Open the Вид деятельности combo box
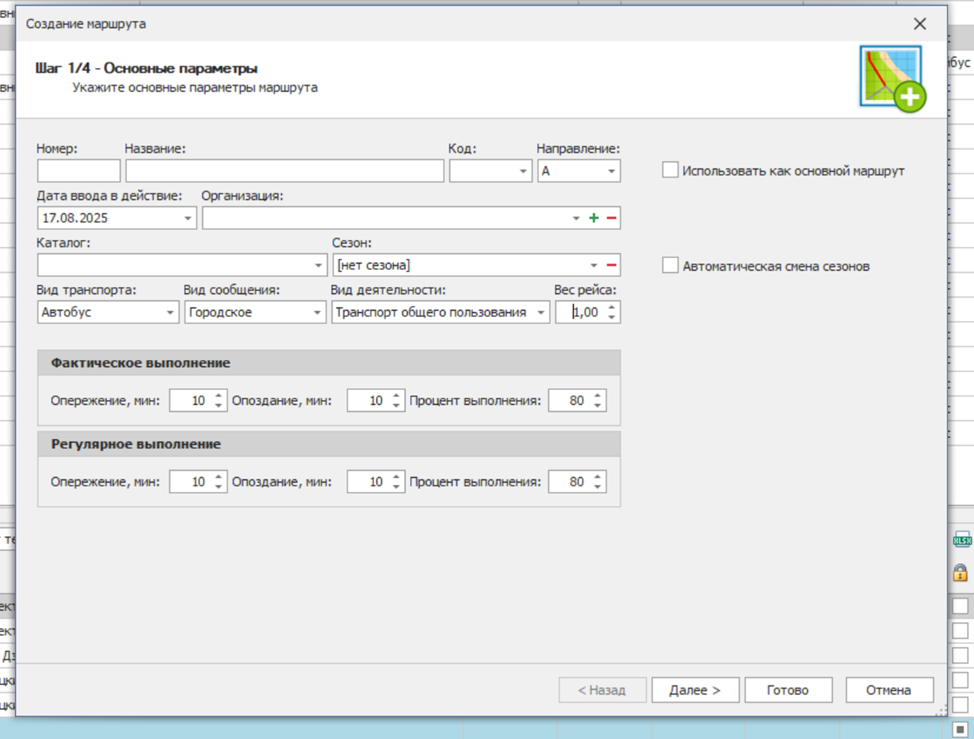Screen dimensions: 974x739 point(541,313)
